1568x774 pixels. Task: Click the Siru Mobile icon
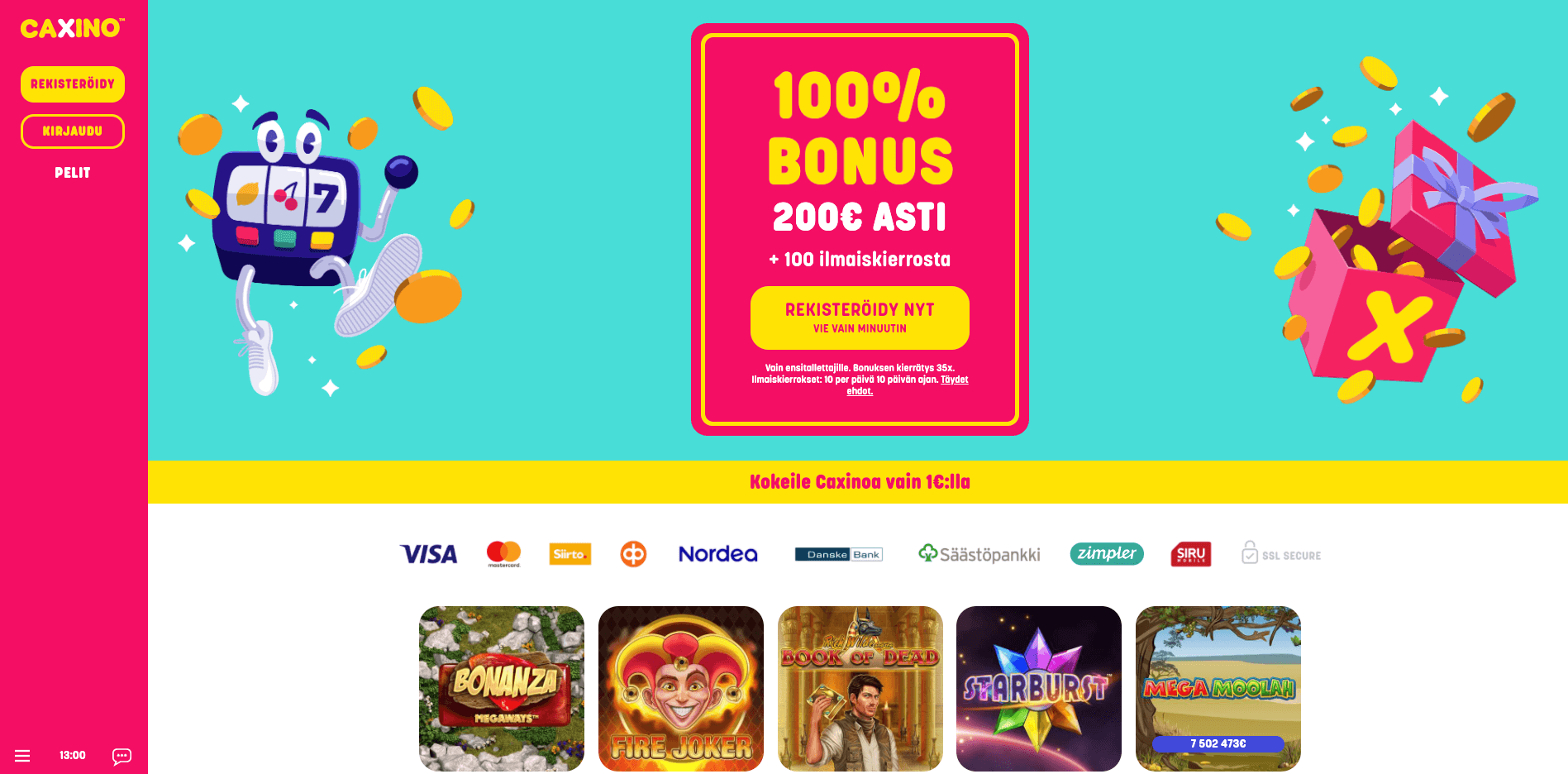point(1191,554)
